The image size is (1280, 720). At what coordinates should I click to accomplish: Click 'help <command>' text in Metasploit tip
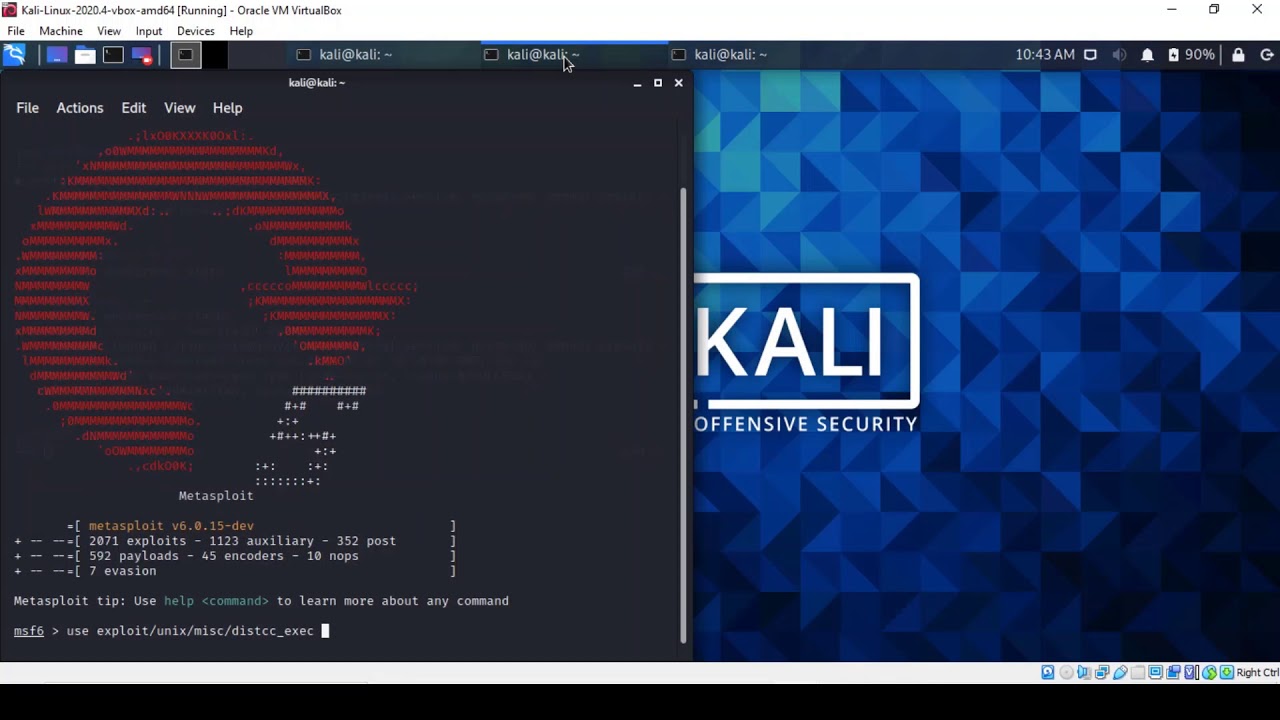216,601
